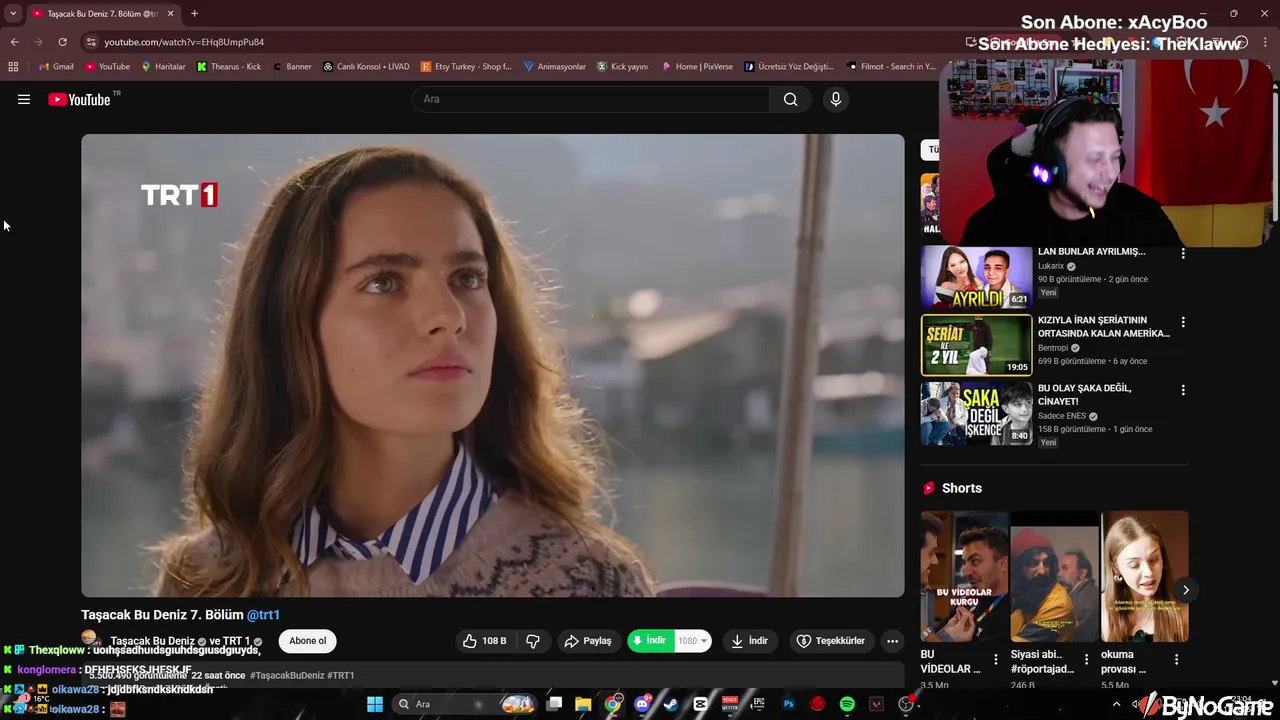Like the video with 108 B thumbs-up

pyautogui.click(x=485, y=641)
